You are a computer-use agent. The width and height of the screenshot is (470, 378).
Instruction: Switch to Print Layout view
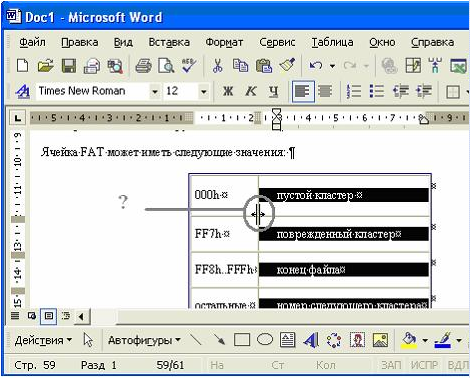click(49, 316)
